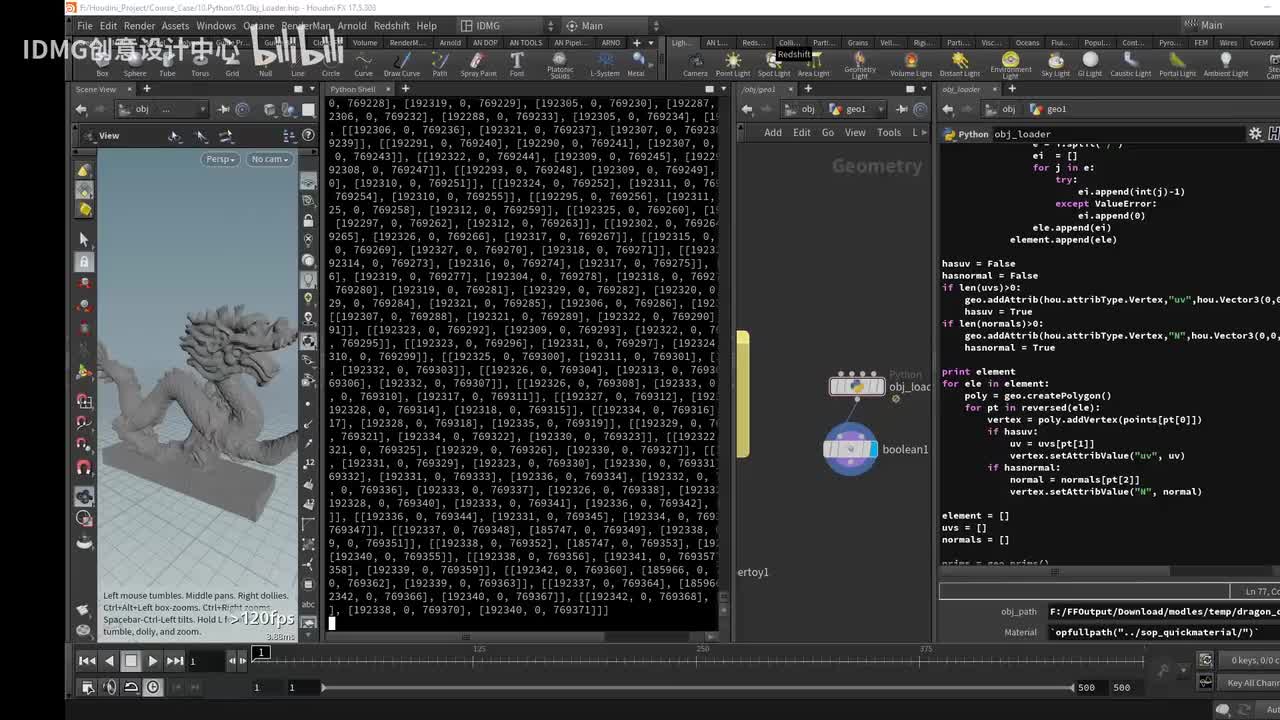Viewport: 1280px width, 720px height.
Task: Play the timeline forward
Action: pos(152,660)
